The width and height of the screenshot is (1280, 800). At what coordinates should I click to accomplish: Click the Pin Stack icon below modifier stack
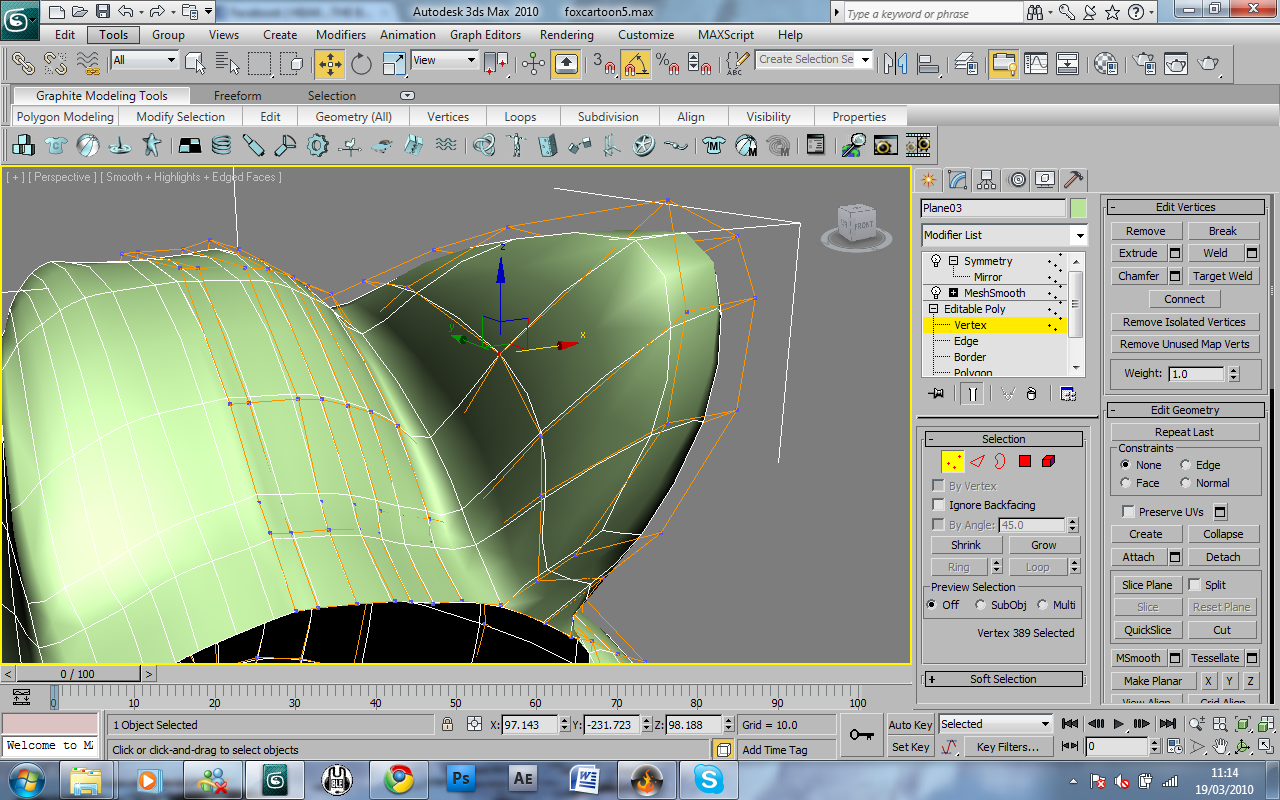tap(936, 394)
